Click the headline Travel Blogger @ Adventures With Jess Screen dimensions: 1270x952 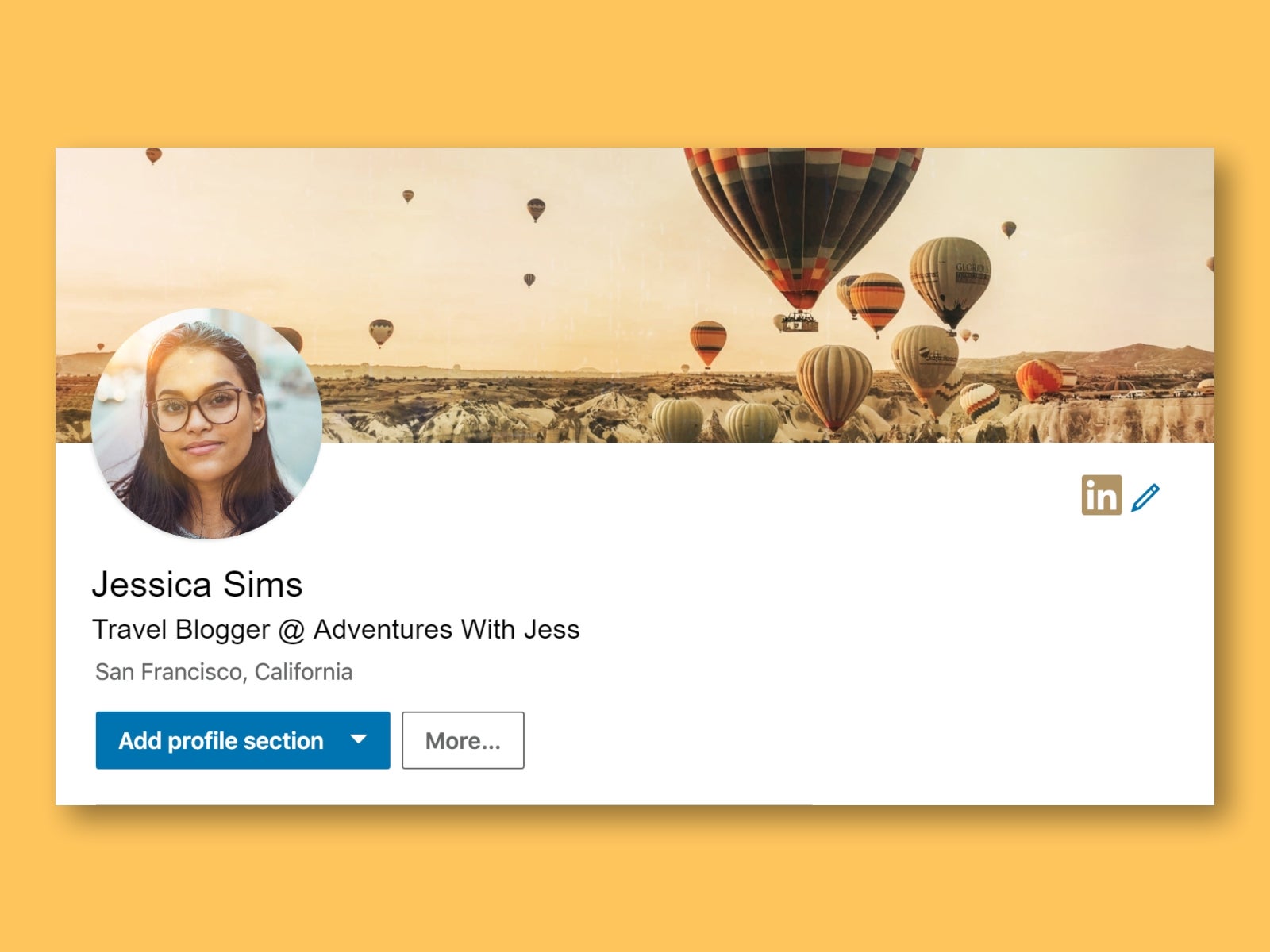[337, 629]
